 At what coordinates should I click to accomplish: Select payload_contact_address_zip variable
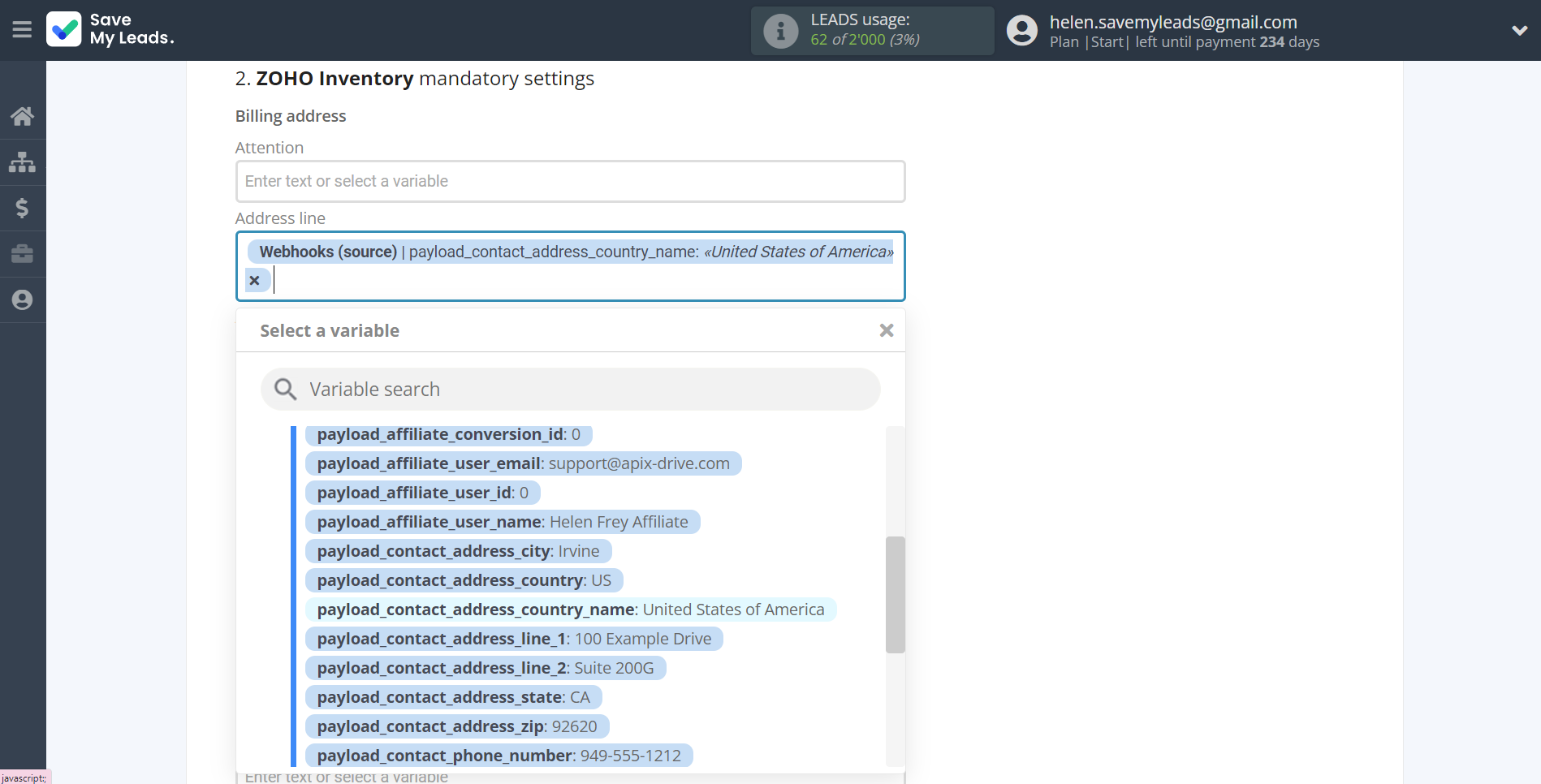457,726
